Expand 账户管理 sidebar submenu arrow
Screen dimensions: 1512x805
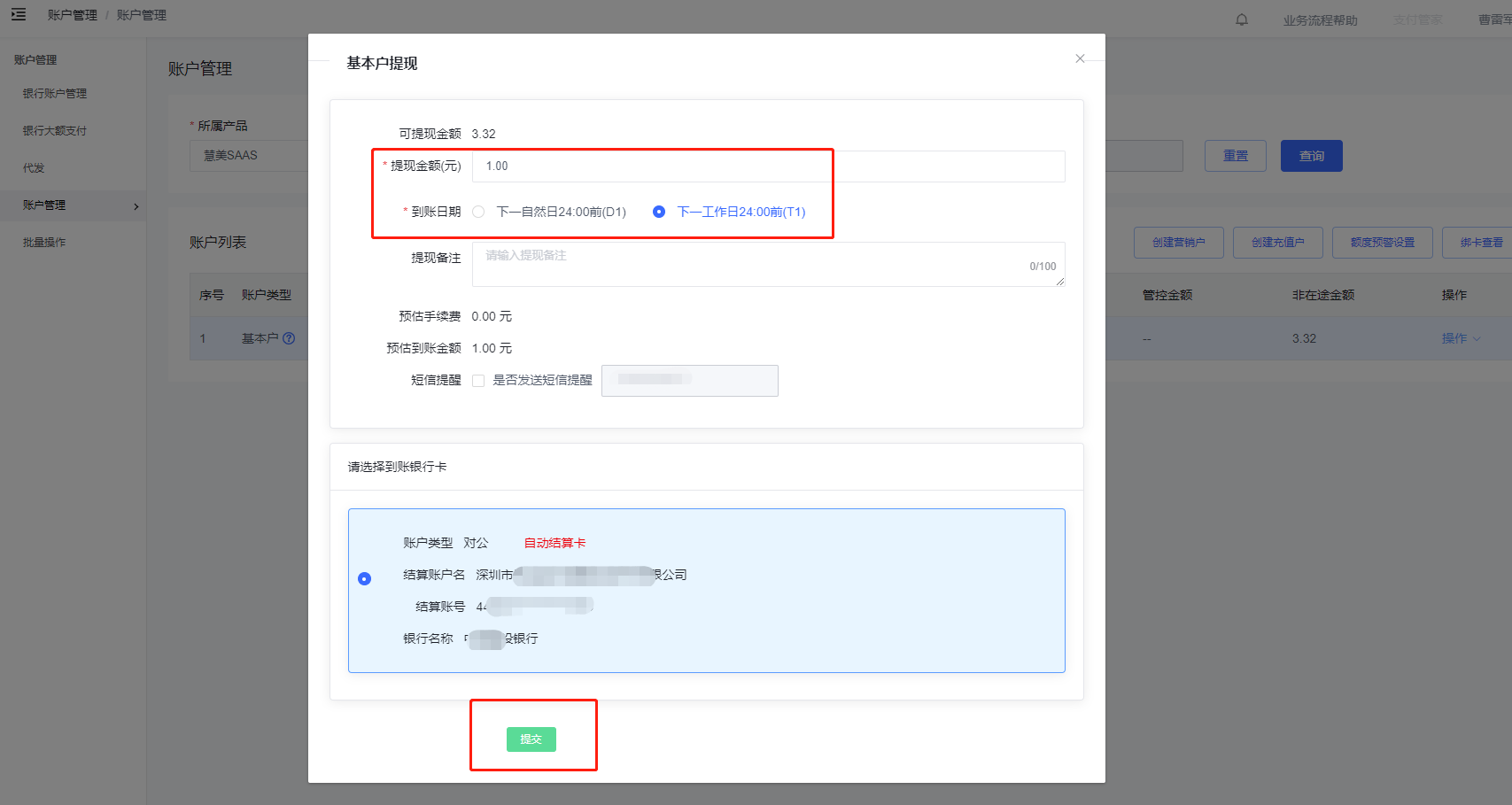point(136,206)
